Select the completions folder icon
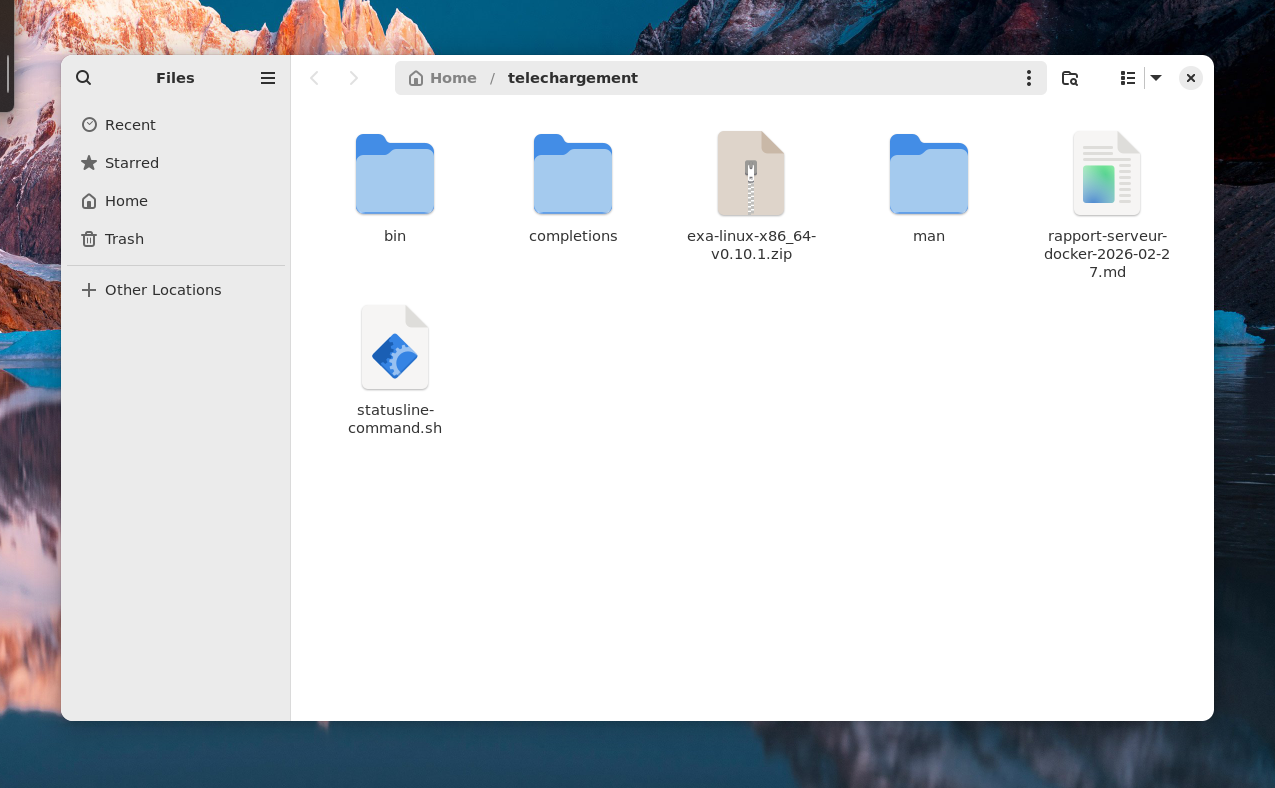 tap(573, 174)
